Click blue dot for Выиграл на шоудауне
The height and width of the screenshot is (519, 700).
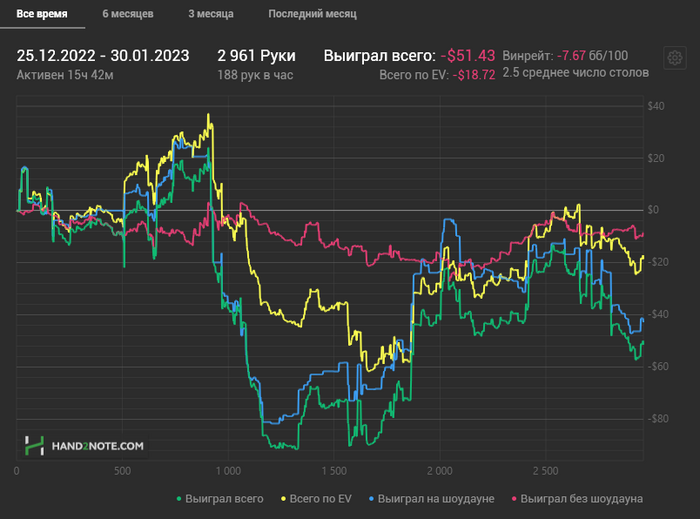371,499
